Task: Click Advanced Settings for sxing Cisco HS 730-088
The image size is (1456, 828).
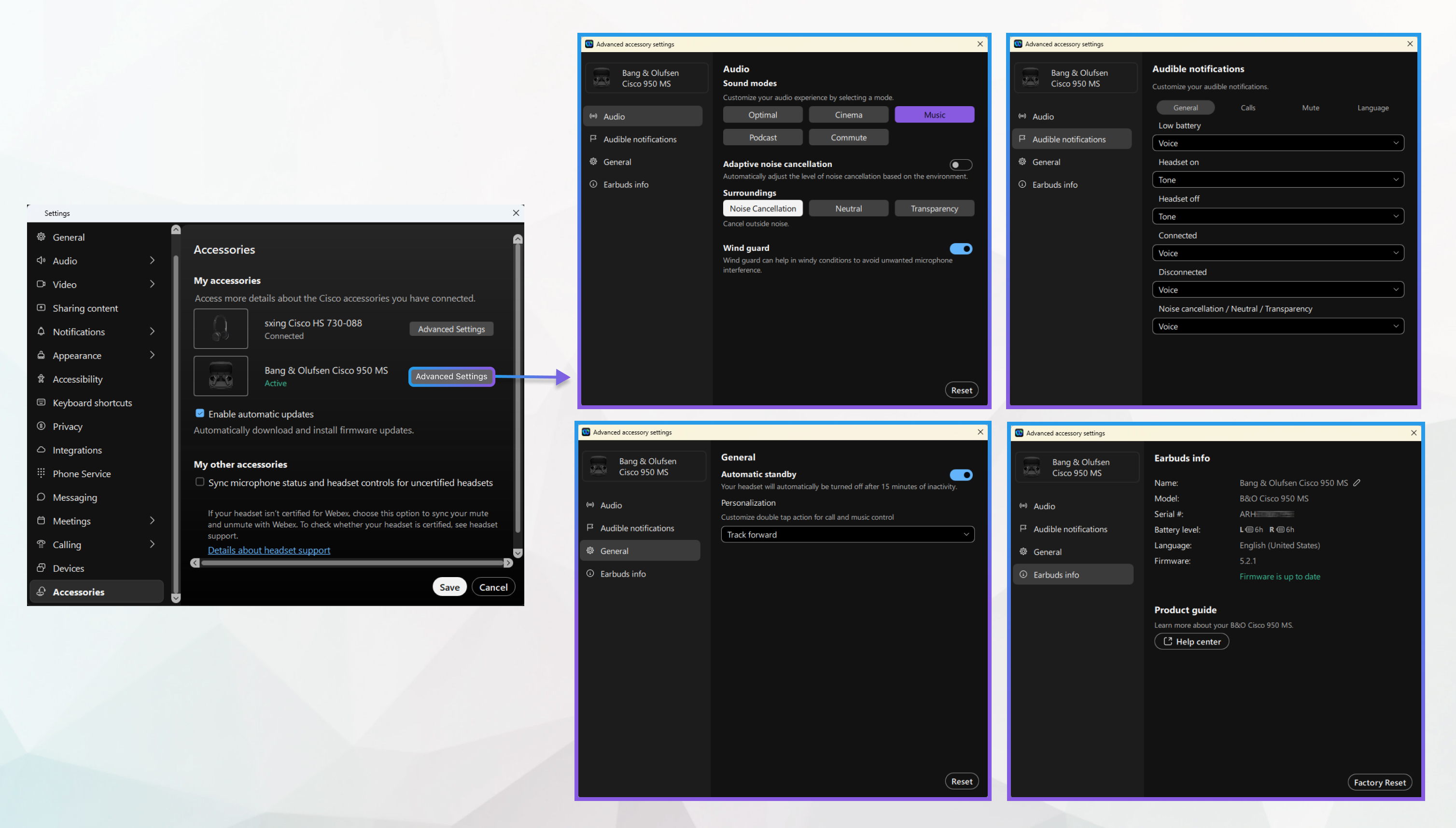Action: click(451, 329)
